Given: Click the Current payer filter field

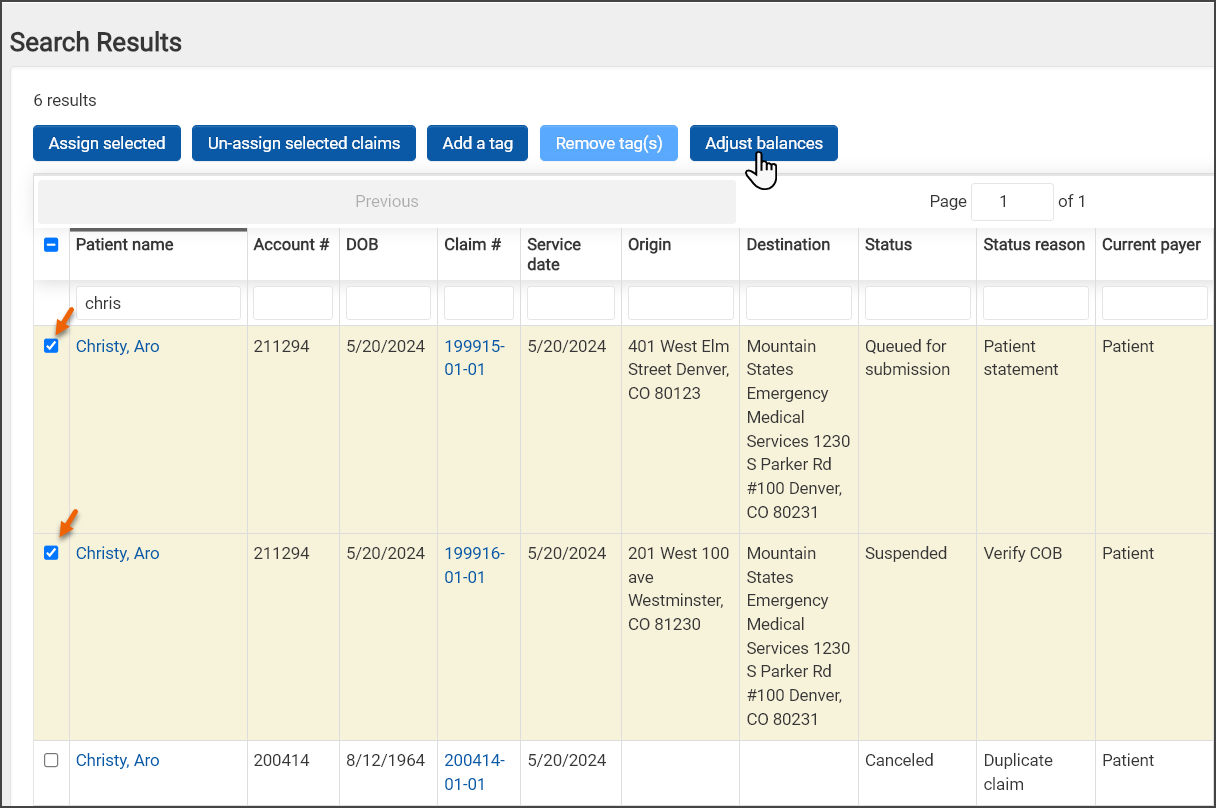Looking at the screenshot, I should tap(1154, 303).
